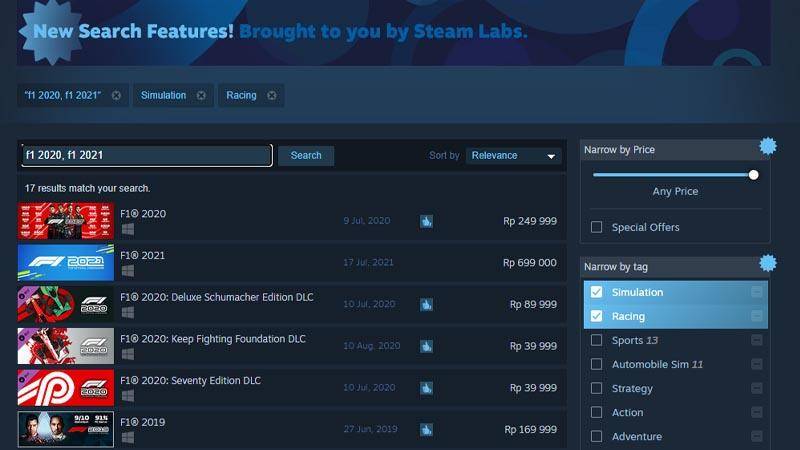
Task: Click the Deluxe Schumacher Edition DLC thumbnail
Action: 66,305
